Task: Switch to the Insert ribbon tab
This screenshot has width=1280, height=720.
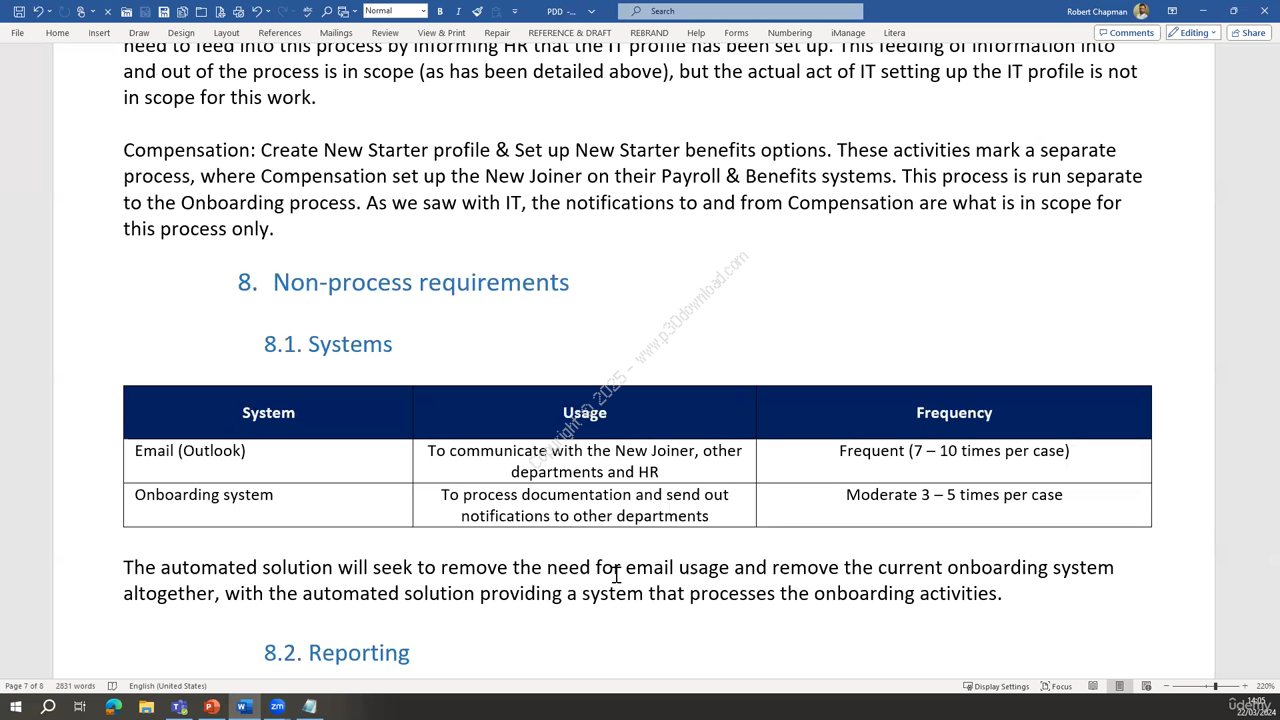Action: pos(99,33)
